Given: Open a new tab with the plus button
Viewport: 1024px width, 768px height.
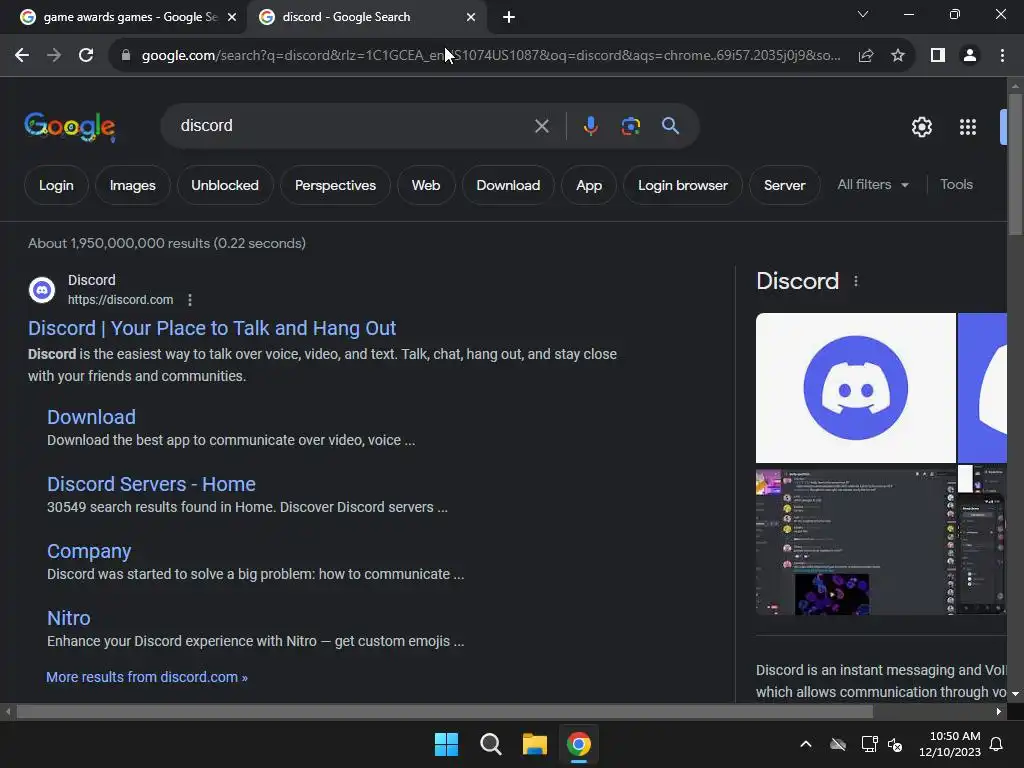Looking at the screenshot, I should [509, 17].
